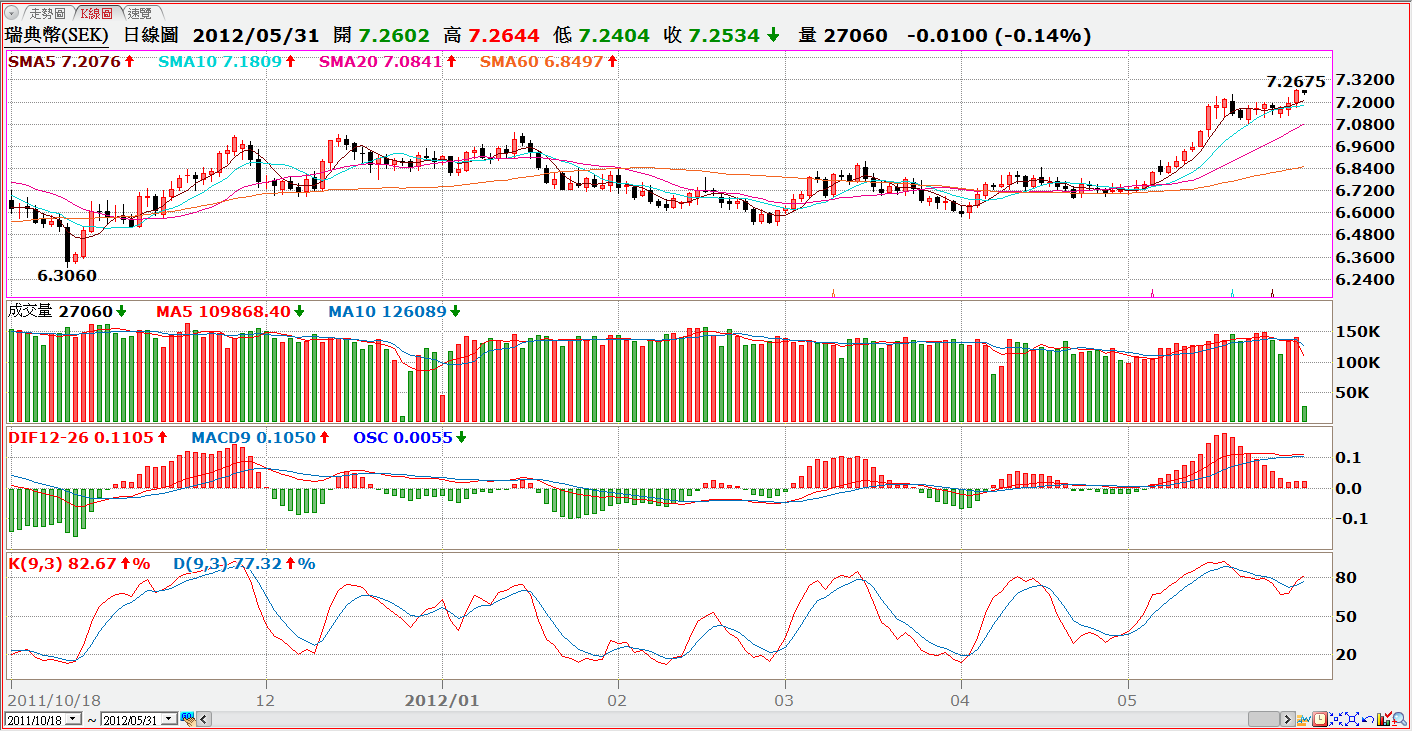Click the scroll-right arrow of the chart scrollbar
The height and width of the screenshot is (731, 1412).
pyautogui.click(x=1288, y=719)
